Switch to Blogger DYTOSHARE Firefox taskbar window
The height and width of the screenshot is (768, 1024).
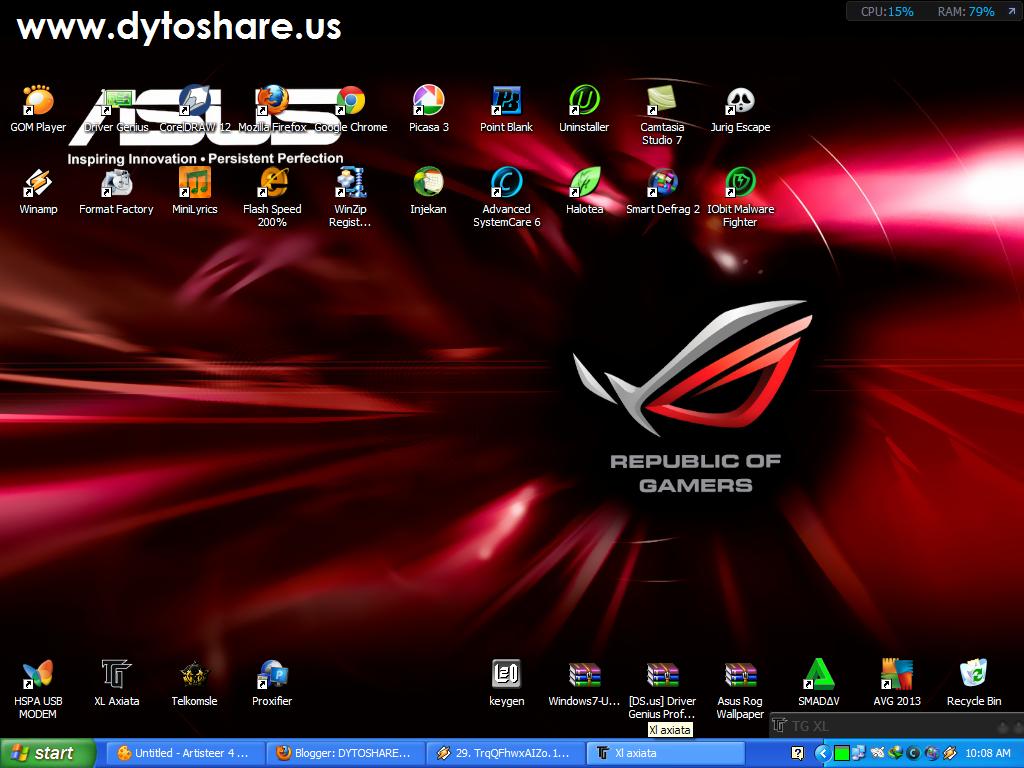pos(345,753)
